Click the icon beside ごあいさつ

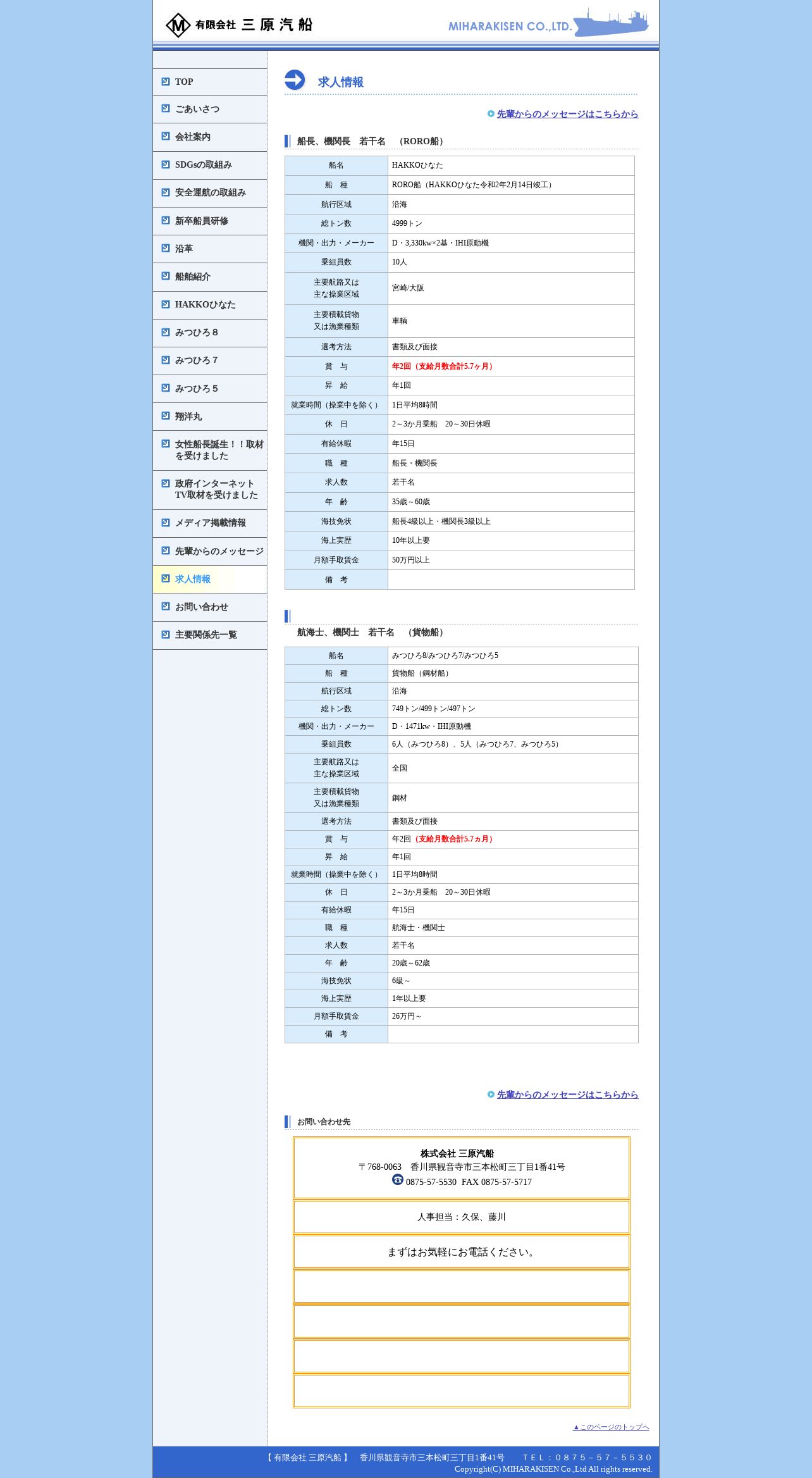(x=166, y=108)
